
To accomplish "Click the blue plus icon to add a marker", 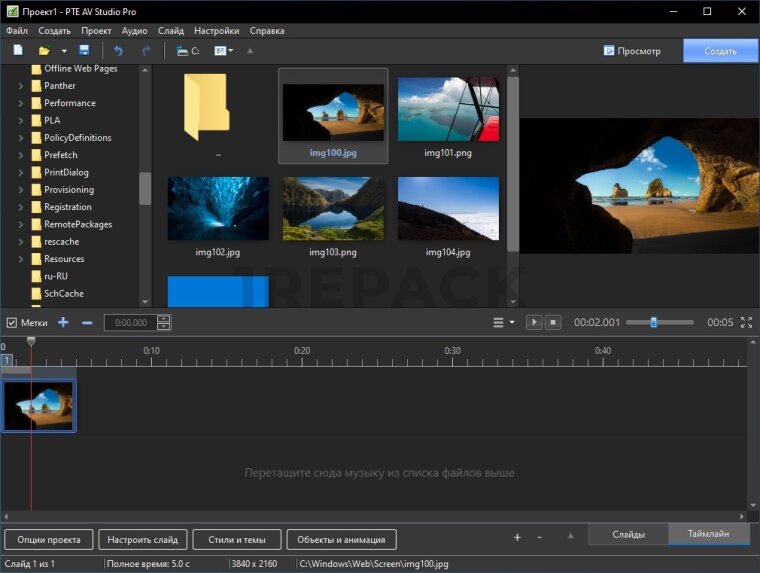I will click(63, 322).
